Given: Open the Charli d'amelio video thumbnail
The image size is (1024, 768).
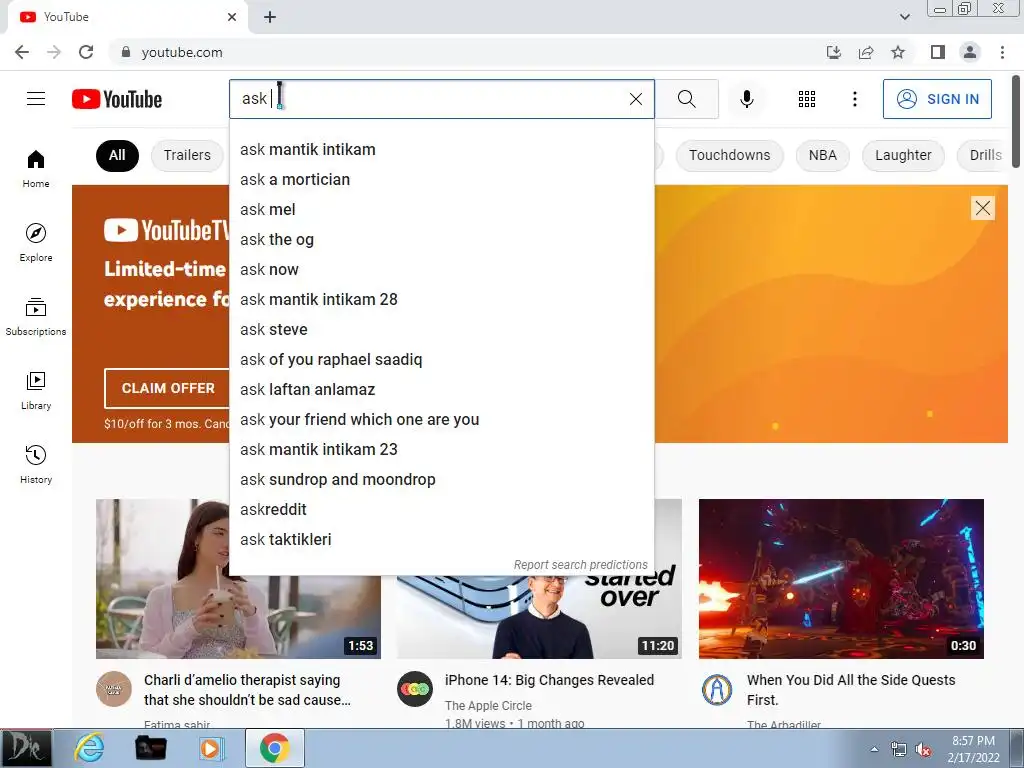Looking at the screenshot, I should [238, 579].
